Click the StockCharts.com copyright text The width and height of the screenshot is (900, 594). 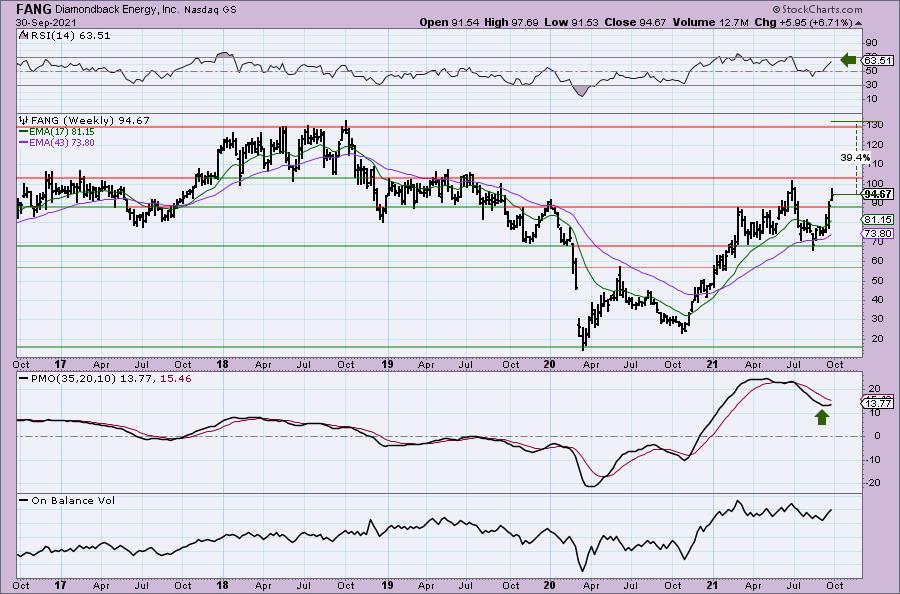click(x=817, y=9)
